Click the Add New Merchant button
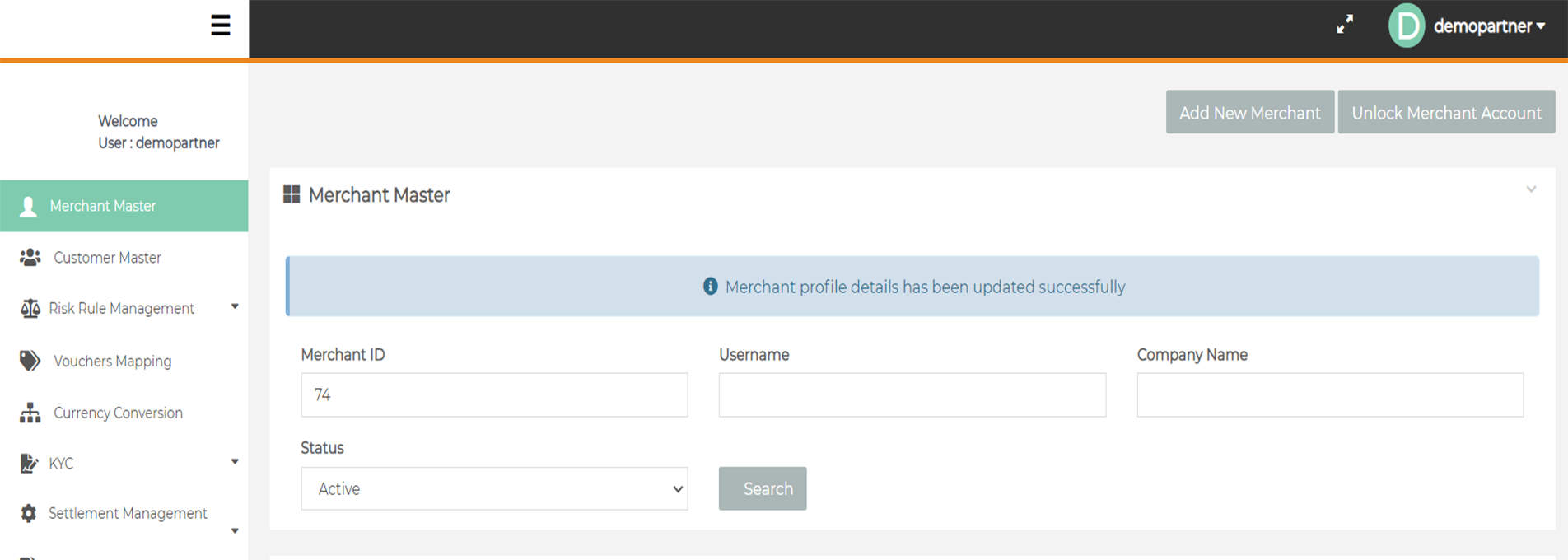 pyautogui.click(x=1249, y=113)
